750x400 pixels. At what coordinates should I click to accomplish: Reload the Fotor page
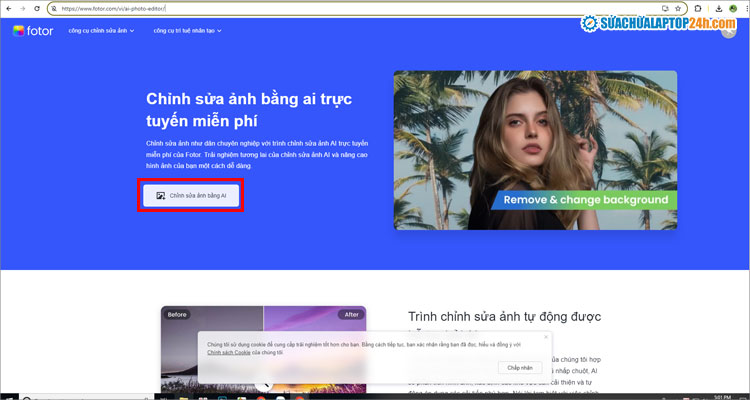coord(37,9)
